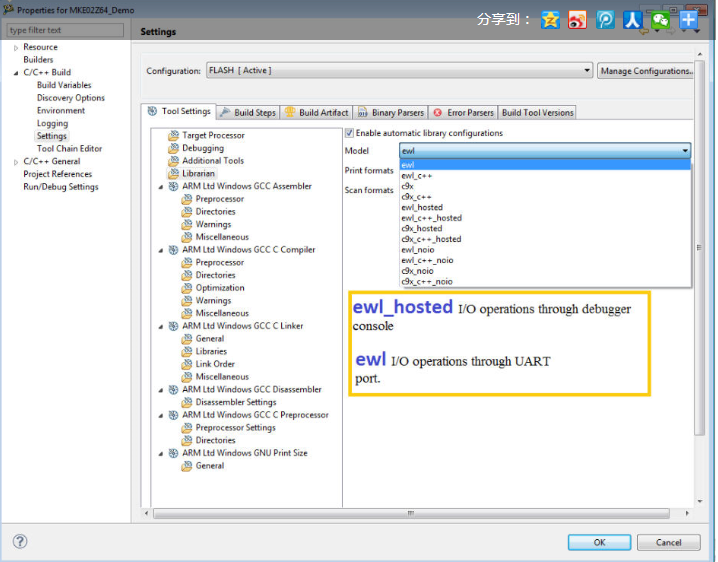Click the Debugging settings icon

[x=174, y=148]
